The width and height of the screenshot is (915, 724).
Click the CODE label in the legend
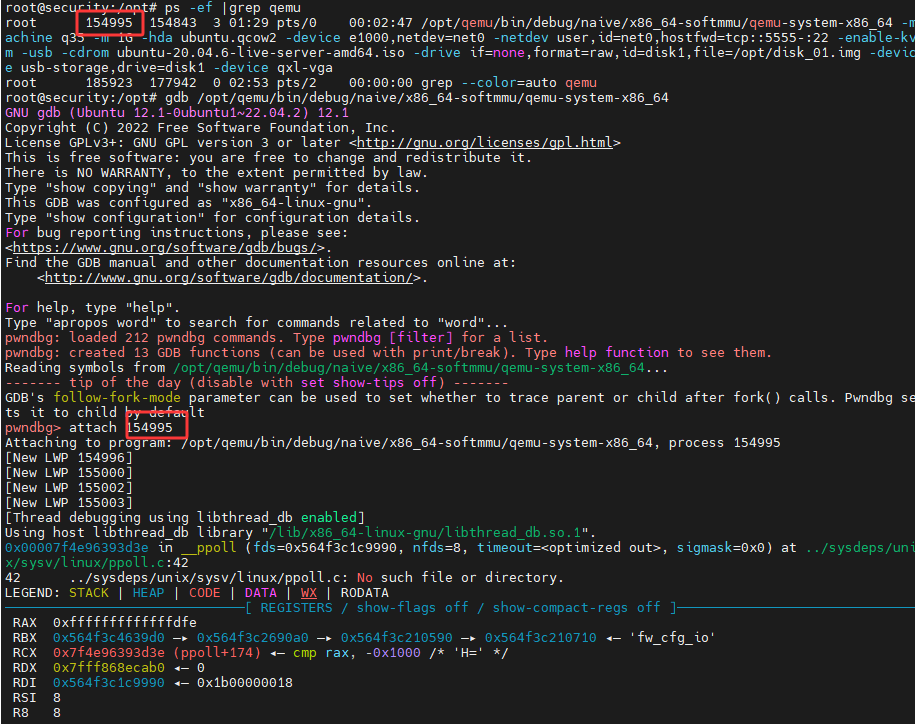[204, 592]
